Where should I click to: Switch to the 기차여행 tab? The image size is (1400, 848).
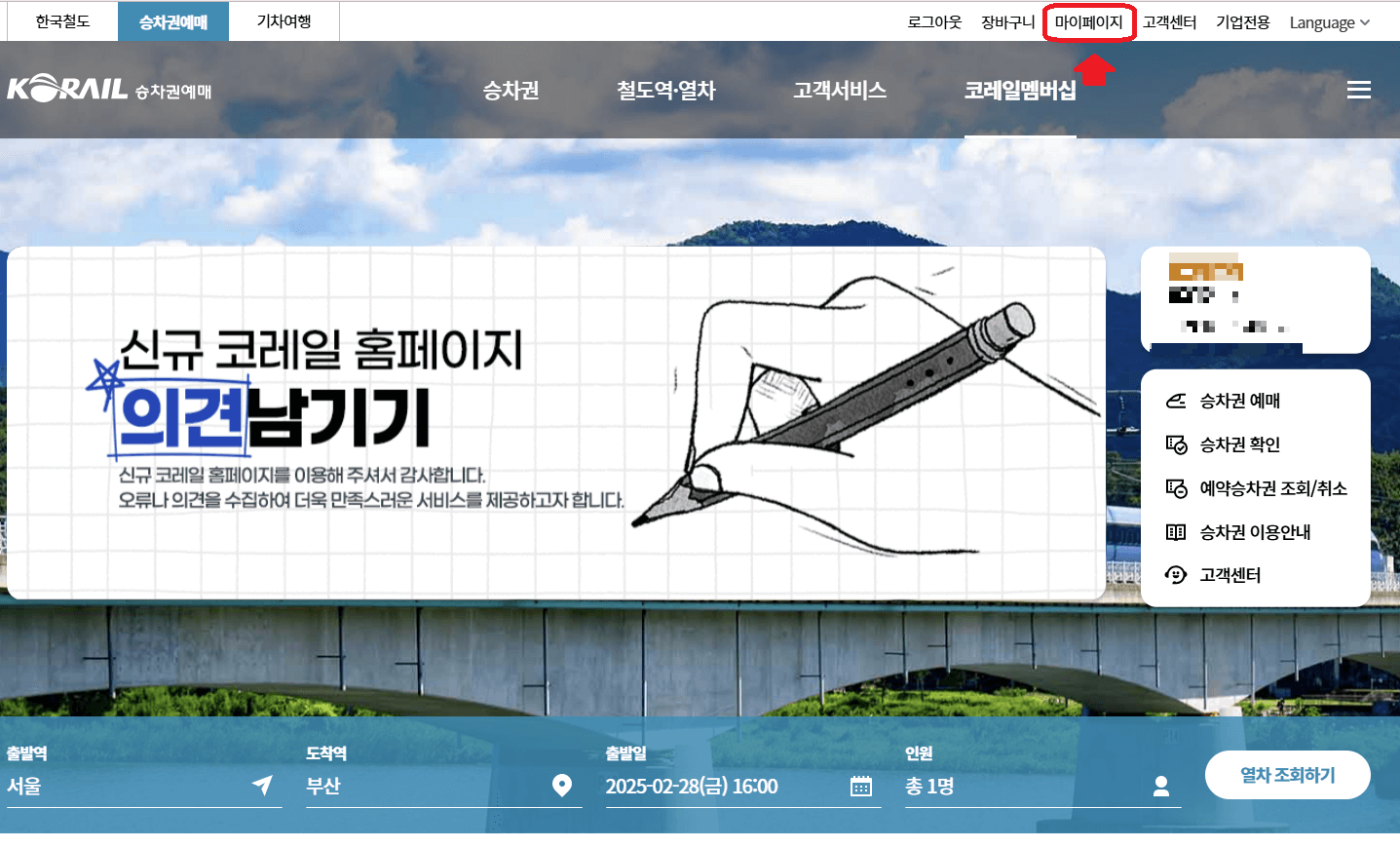tap(284, 21)
